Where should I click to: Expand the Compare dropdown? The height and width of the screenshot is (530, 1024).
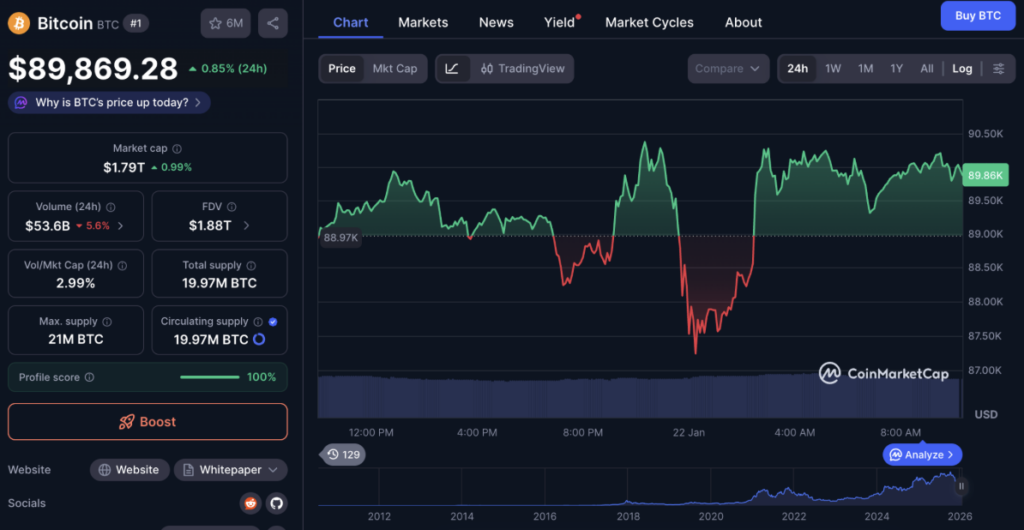coord(727,68)
